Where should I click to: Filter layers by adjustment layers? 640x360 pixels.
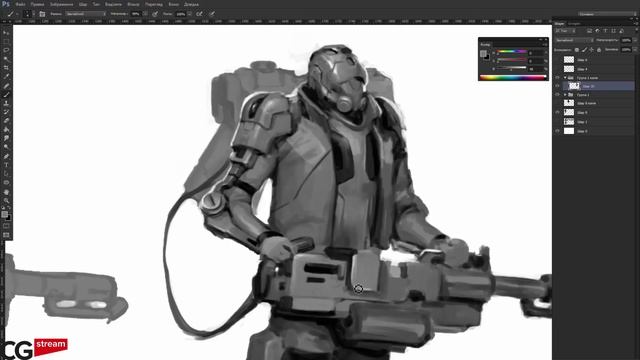[x=598, y=31]
